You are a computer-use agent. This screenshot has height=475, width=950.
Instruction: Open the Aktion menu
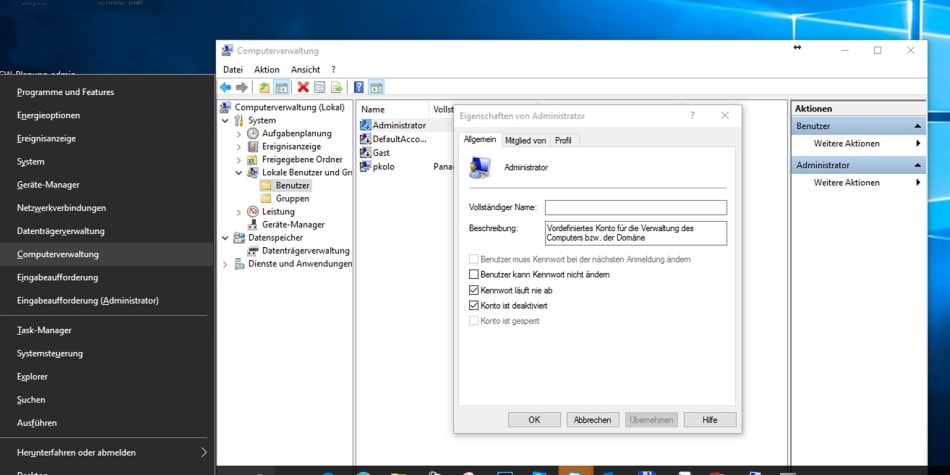coord(266,70)
